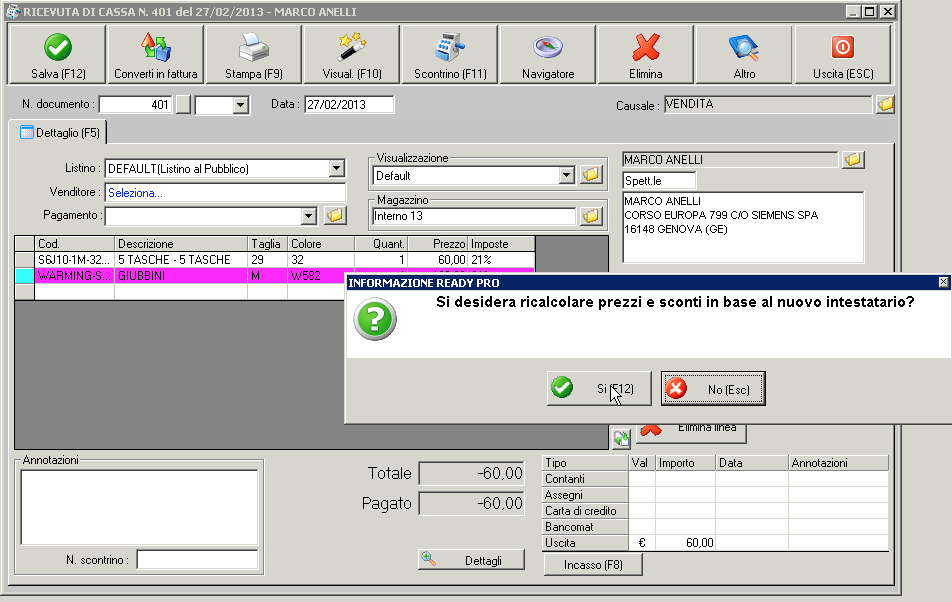Viewport: 952px width, 602px height.
Task: Click the Uscita Importo value 60,00
Action: (685, 543)
